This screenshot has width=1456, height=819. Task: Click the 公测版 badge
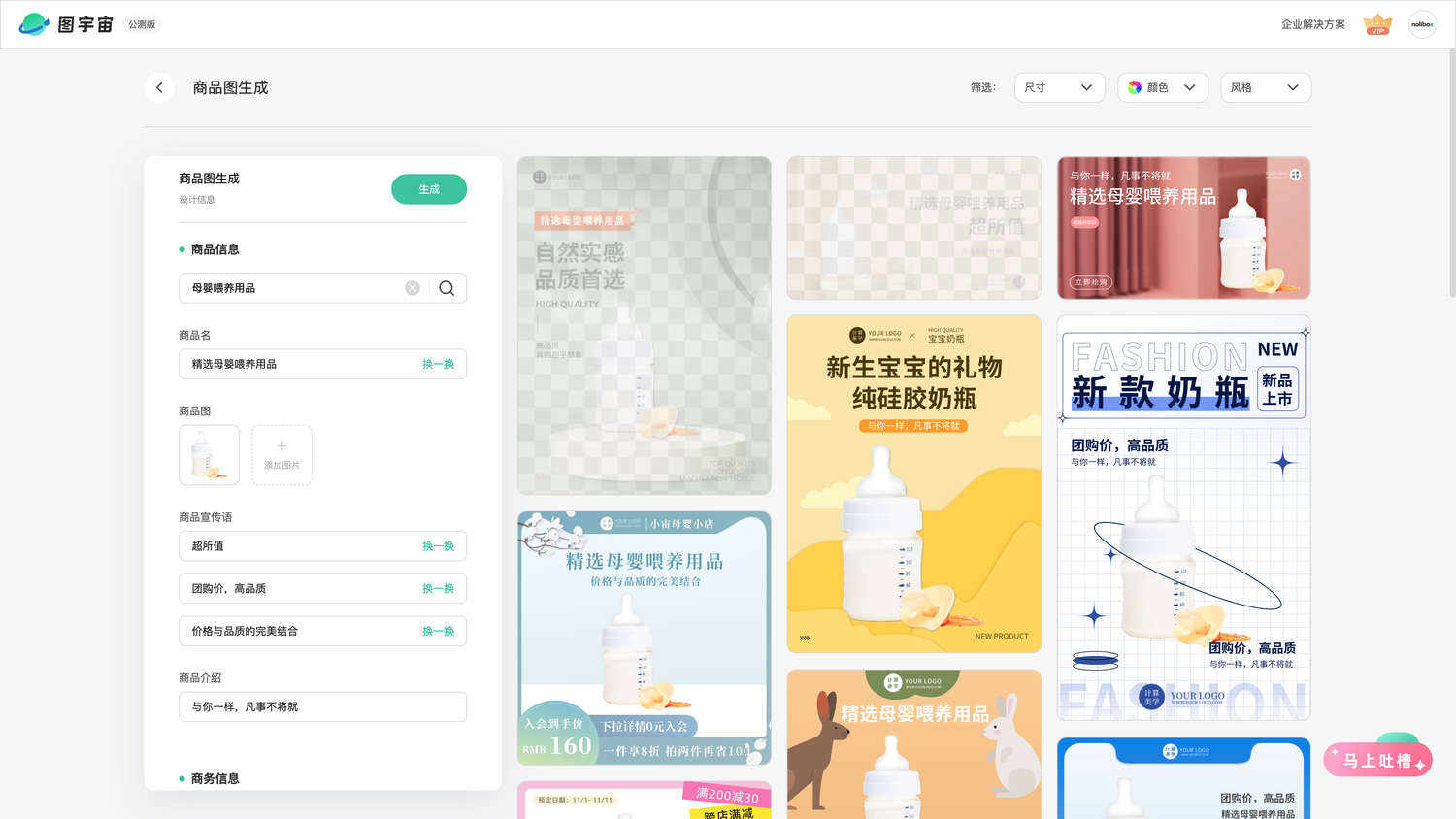pyautogui.click(x=142, y=24)
